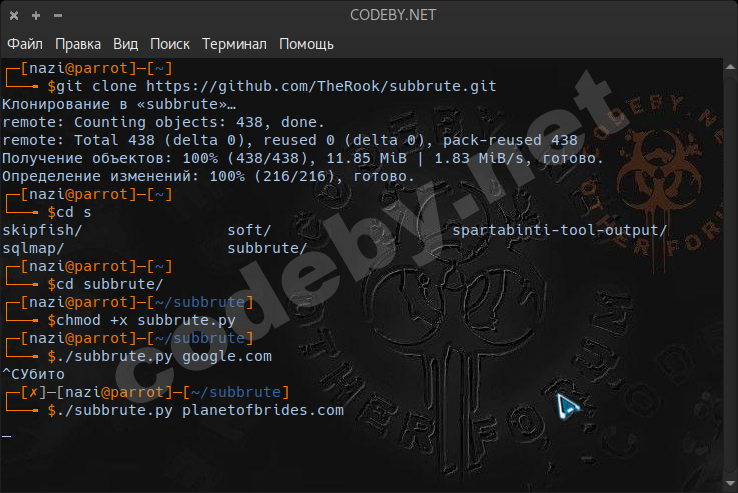Click the terminal cursor on last line

click(6, 436)
